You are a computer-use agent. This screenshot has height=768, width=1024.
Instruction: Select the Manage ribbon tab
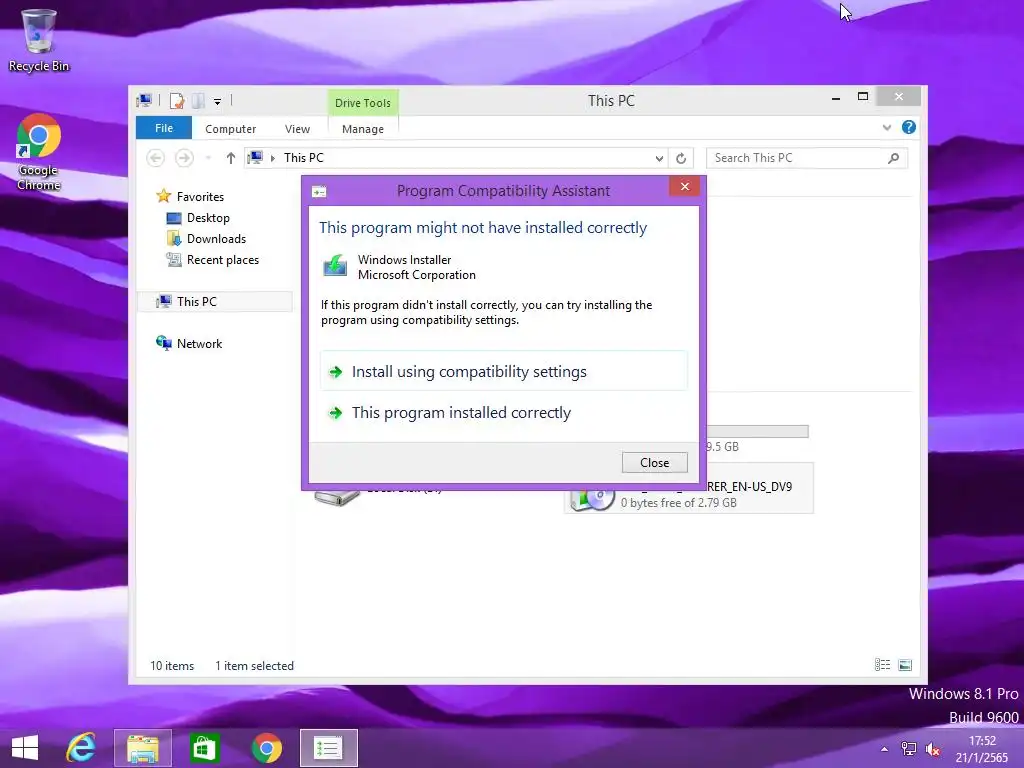(x=362, y=129)
